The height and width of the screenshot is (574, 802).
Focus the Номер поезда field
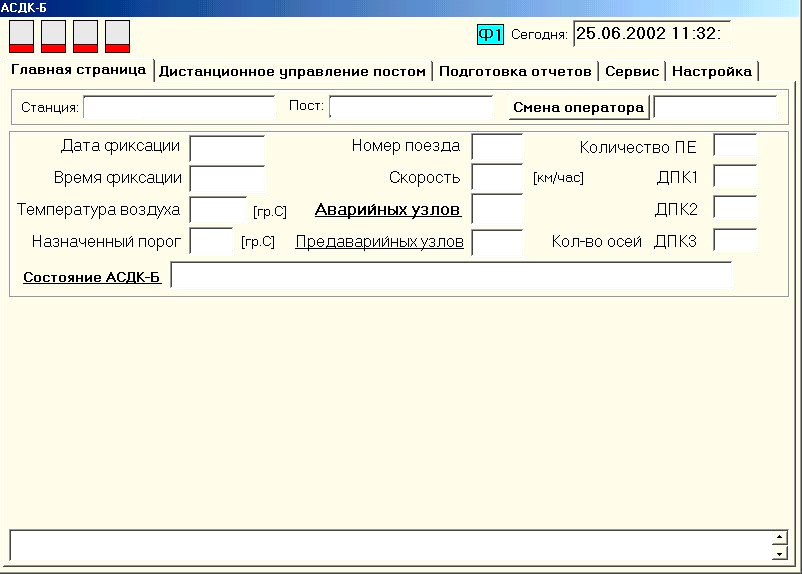(x=498, y=147)
